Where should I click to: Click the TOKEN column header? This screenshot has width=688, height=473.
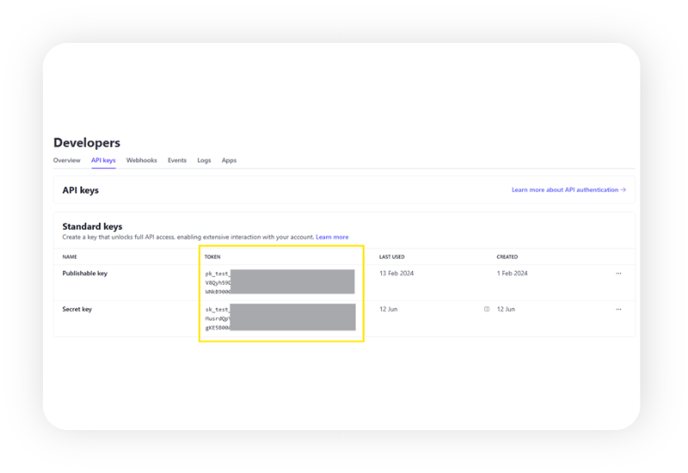coord(213,257)
